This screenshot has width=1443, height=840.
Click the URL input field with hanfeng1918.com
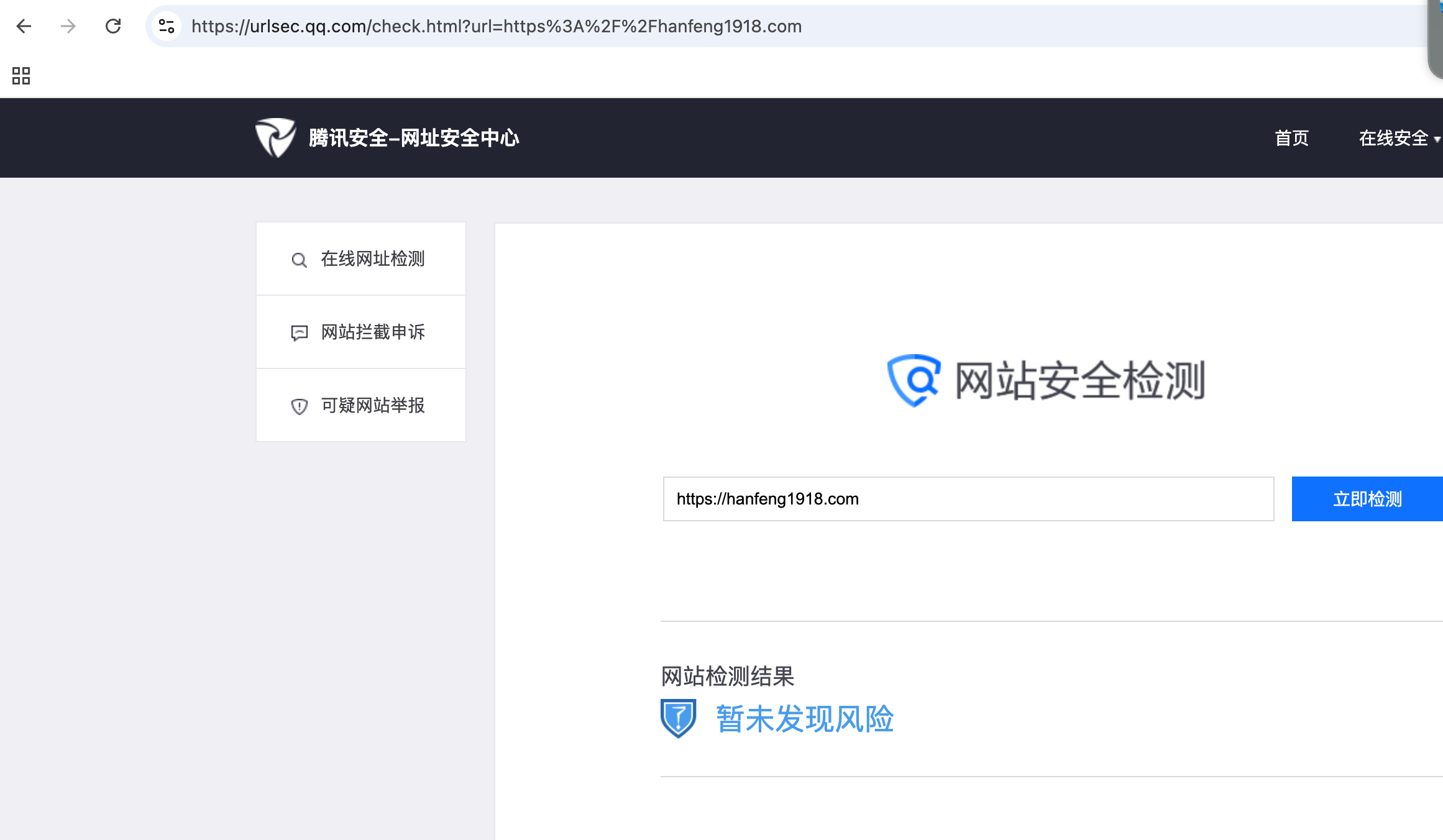(968, 499)
